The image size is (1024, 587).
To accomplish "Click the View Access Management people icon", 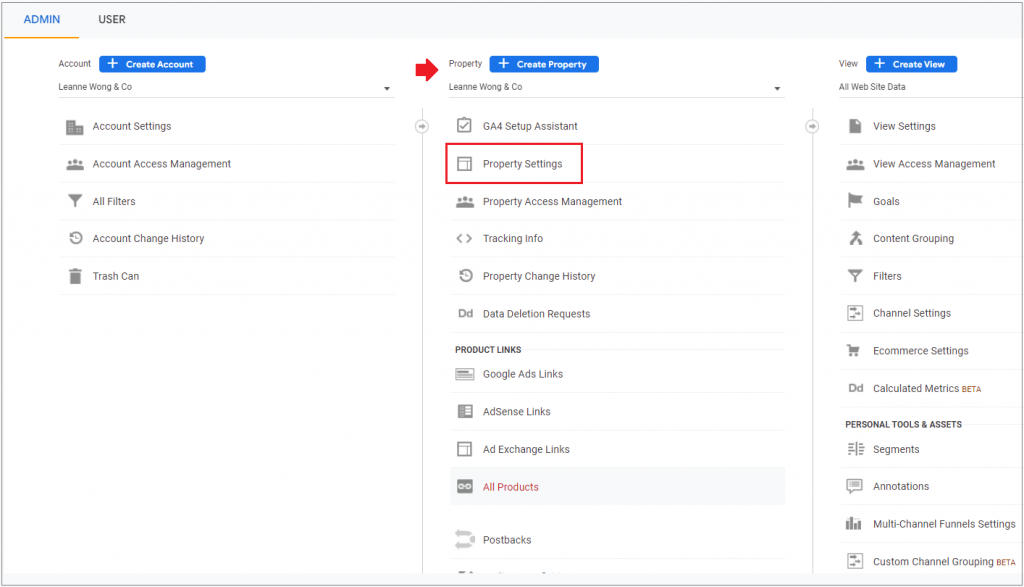I will (855, 165).
